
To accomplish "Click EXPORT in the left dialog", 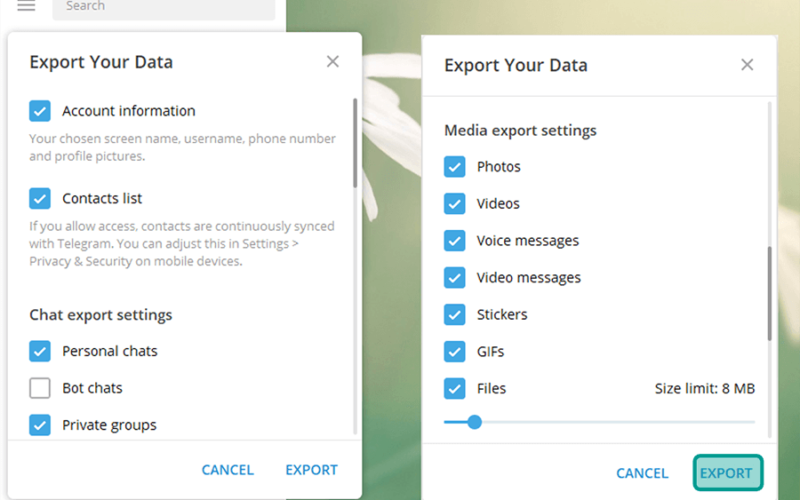I will click(311, 470).
